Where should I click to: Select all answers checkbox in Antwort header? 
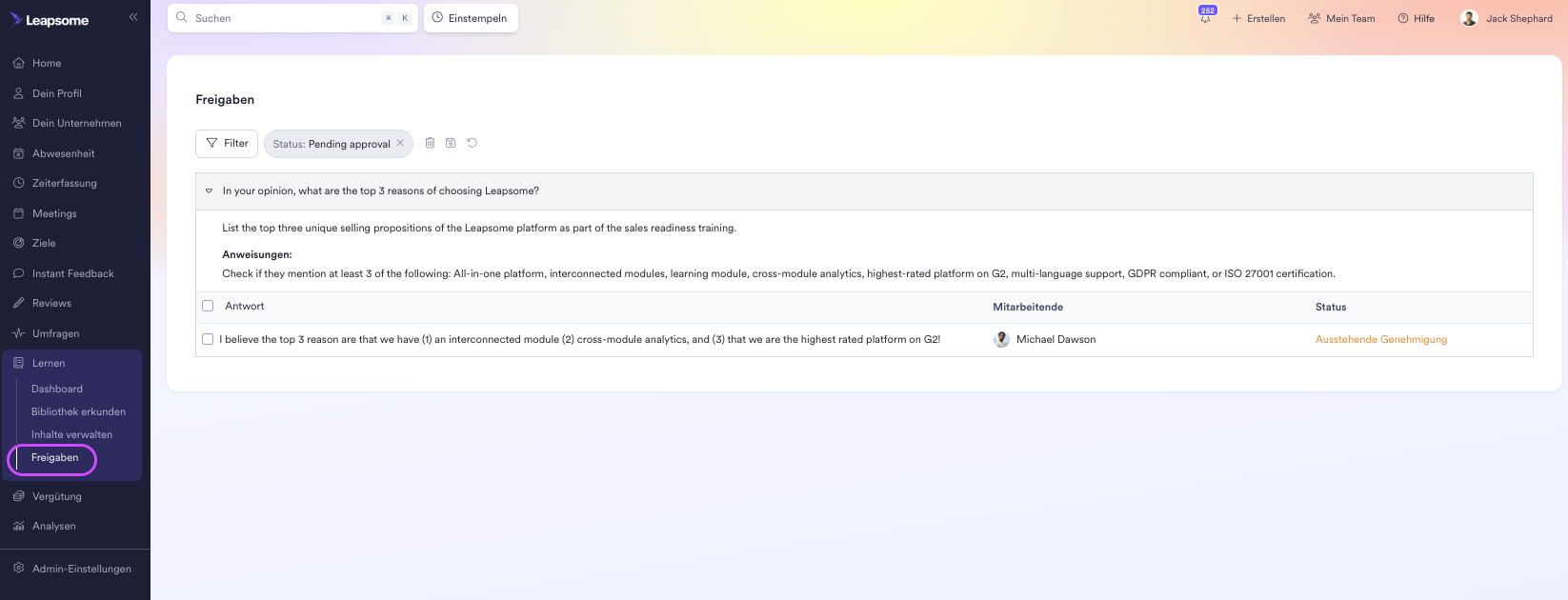(208, 306)
